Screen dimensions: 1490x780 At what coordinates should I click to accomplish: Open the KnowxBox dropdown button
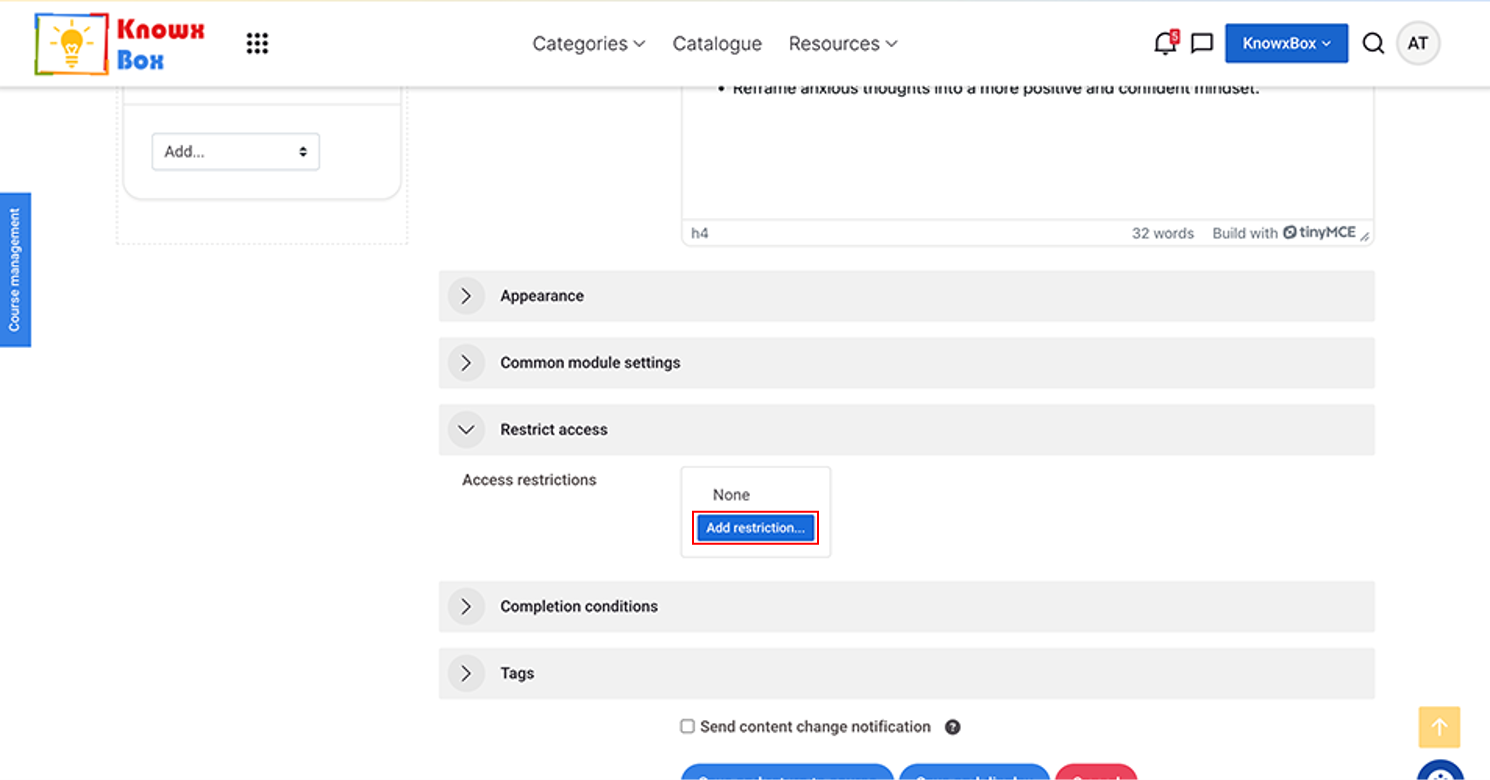[x=1286, y=43]
